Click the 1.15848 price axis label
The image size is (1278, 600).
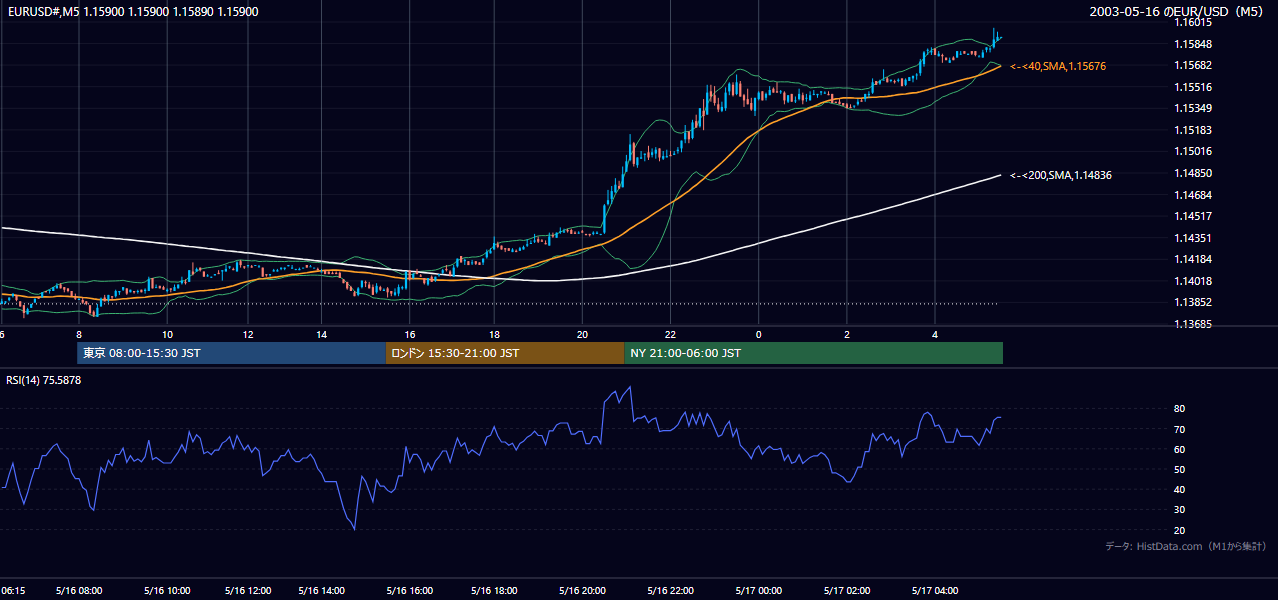tap(1195, 44)
